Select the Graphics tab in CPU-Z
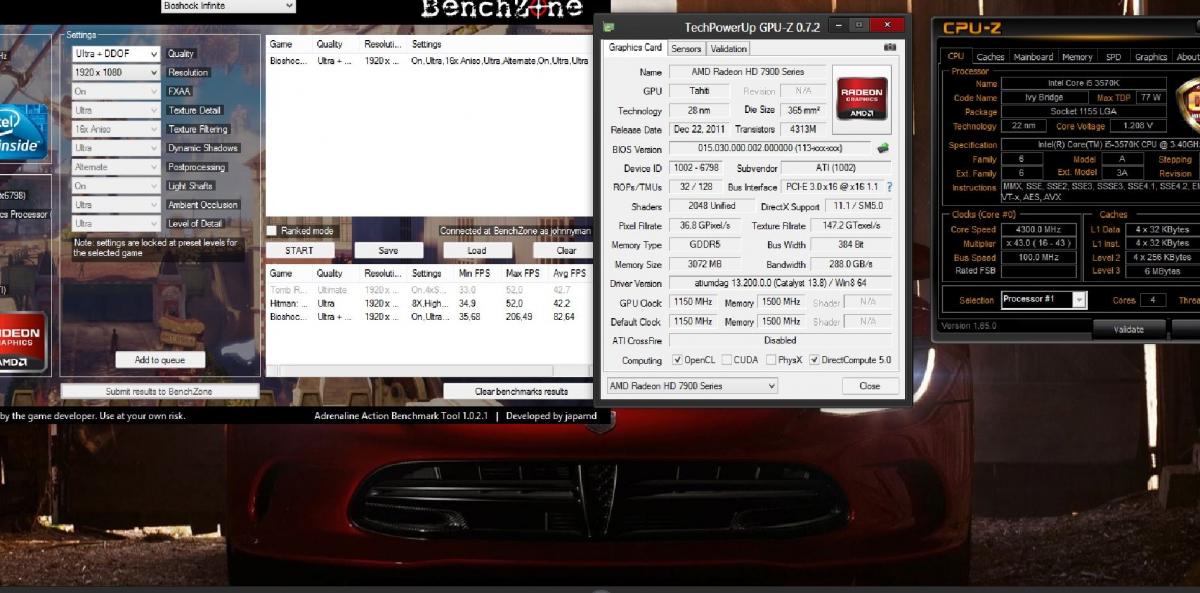 point(1151,57)
